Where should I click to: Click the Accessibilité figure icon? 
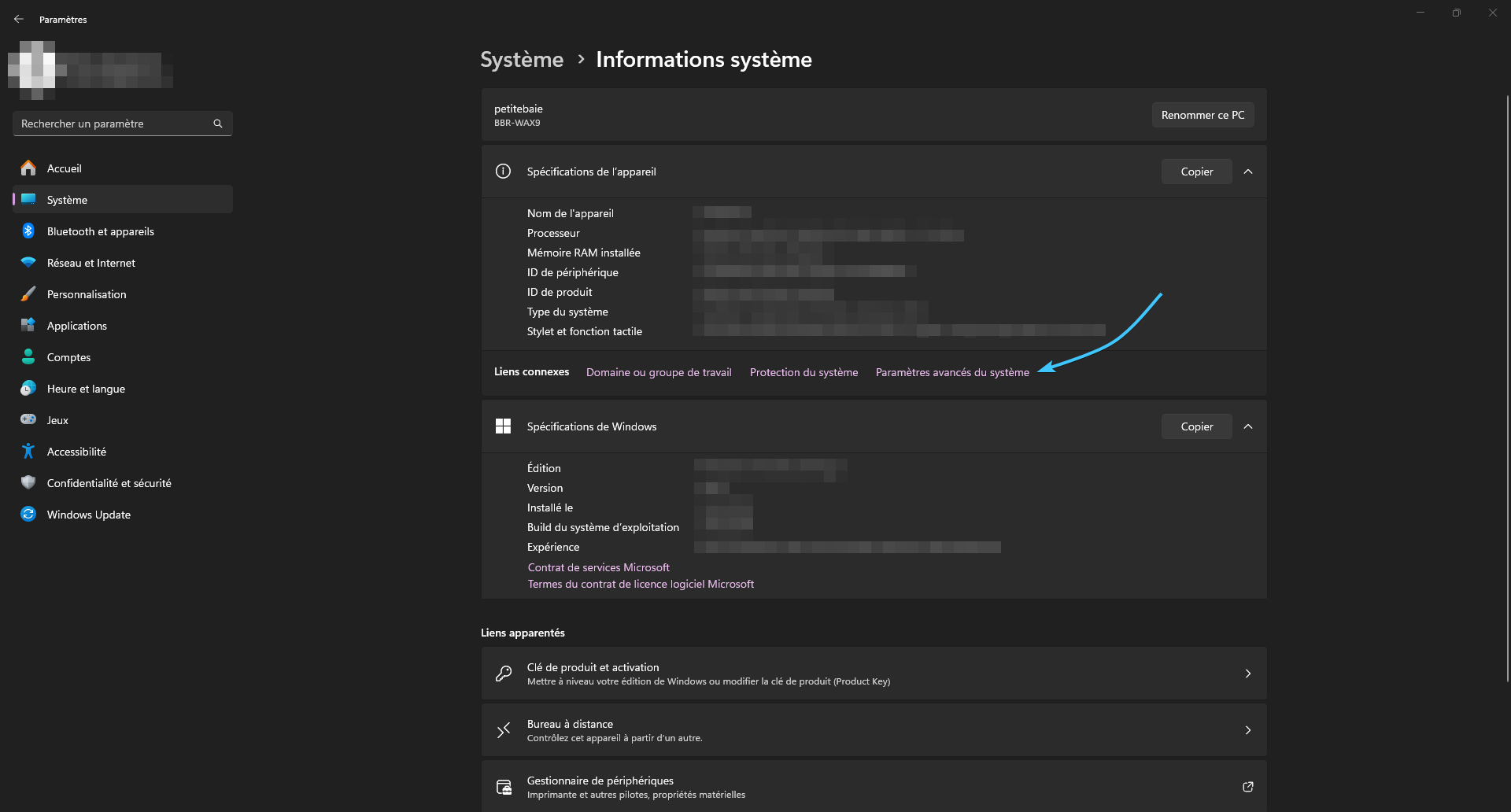[28, 452]
